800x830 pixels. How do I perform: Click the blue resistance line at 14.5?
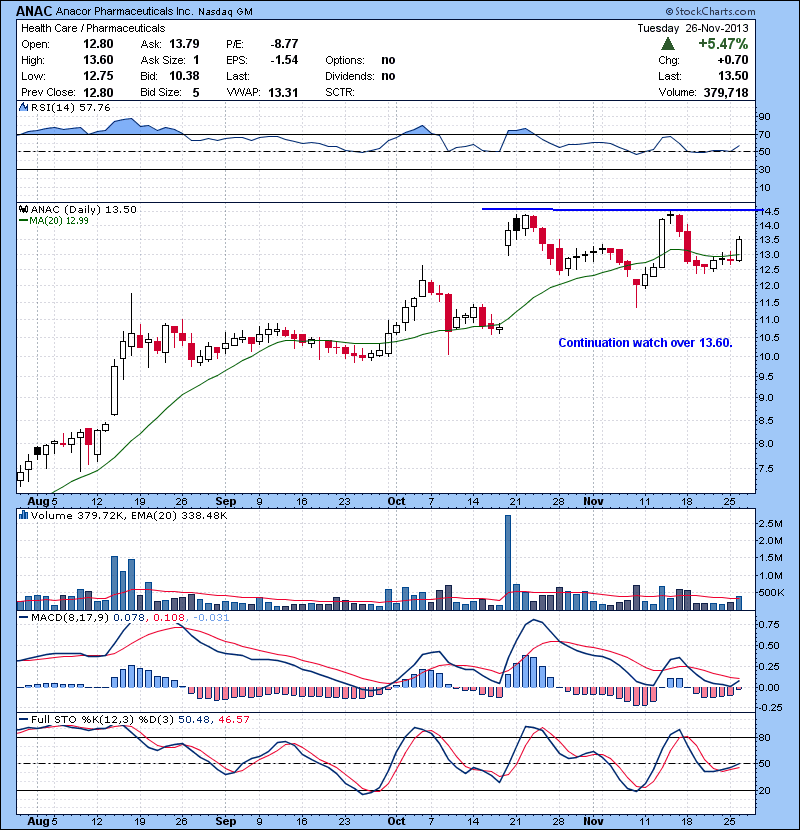622,210
